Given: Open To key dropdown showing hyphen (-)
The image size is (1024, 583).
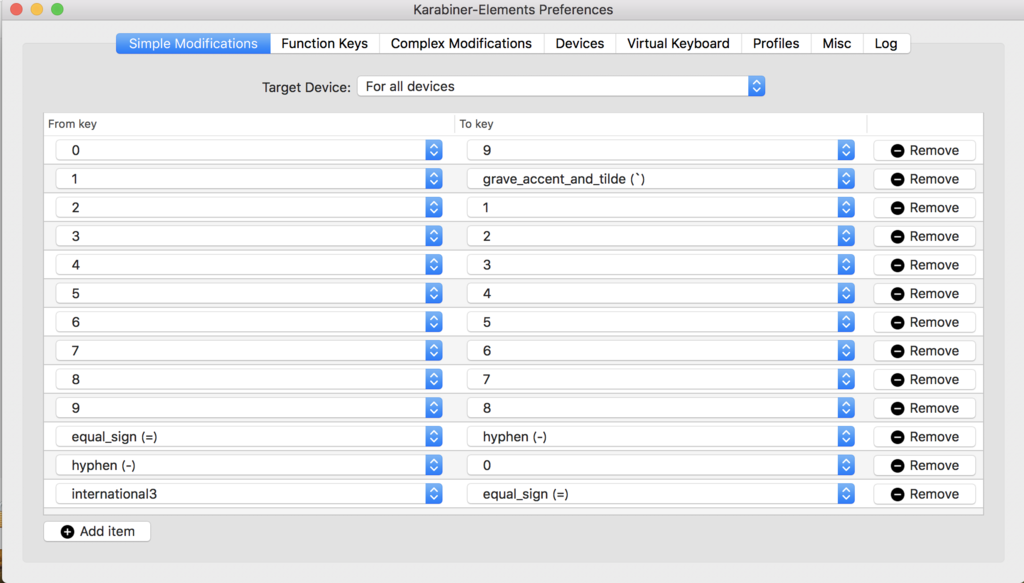Looking at the screenshot, I should click(x=661, y=437).
